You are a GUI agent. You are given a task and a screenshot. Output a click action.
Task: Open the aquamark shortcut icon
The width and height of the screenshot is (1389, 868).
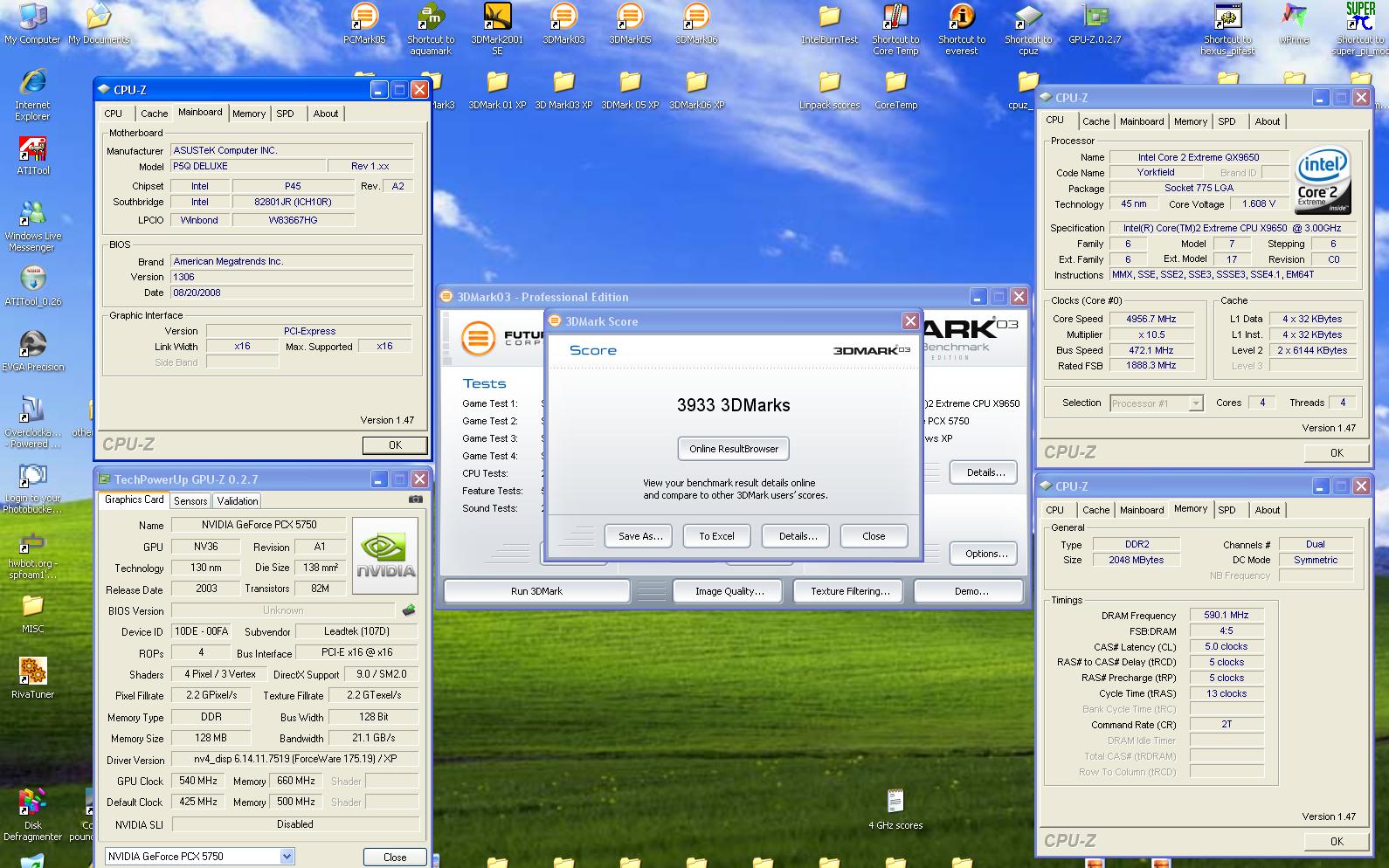pos(431,29)
